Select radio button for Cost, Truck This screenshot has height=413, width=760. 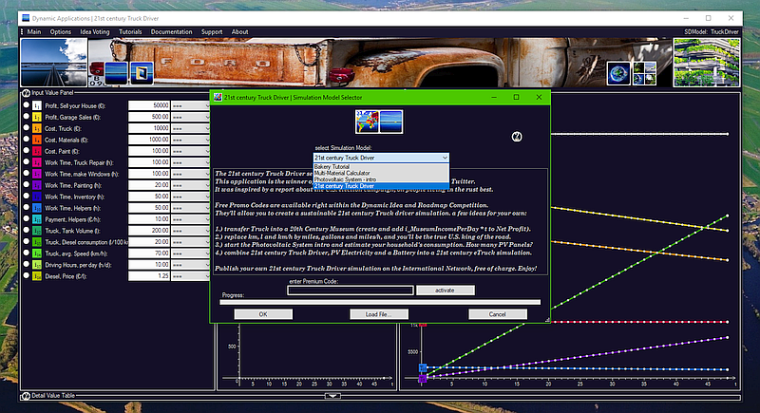[x=26, y=128]
